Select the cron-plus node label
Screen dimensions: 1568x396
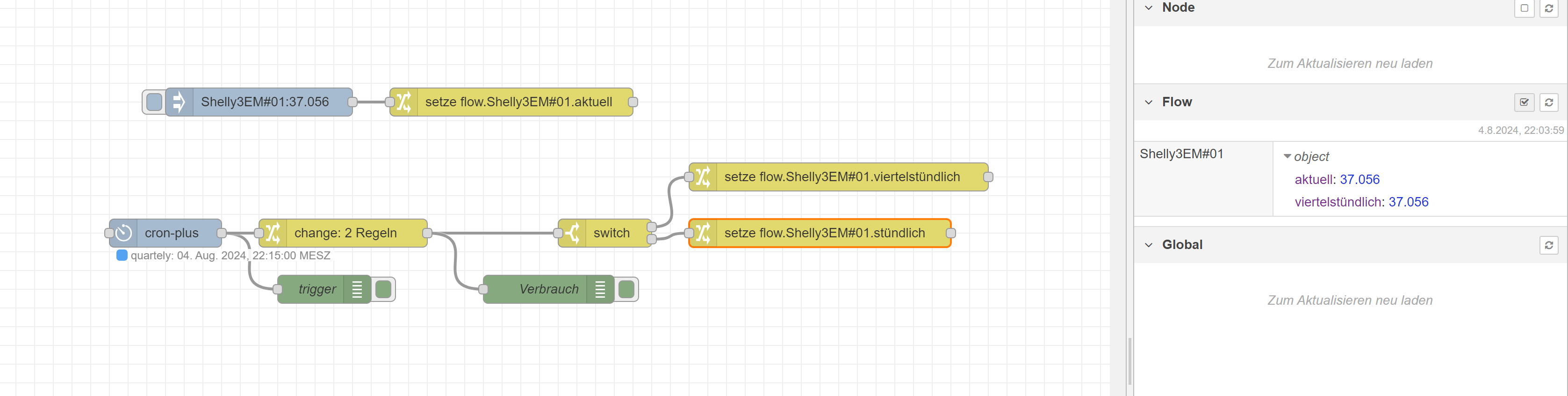click(x=172, y=233)
